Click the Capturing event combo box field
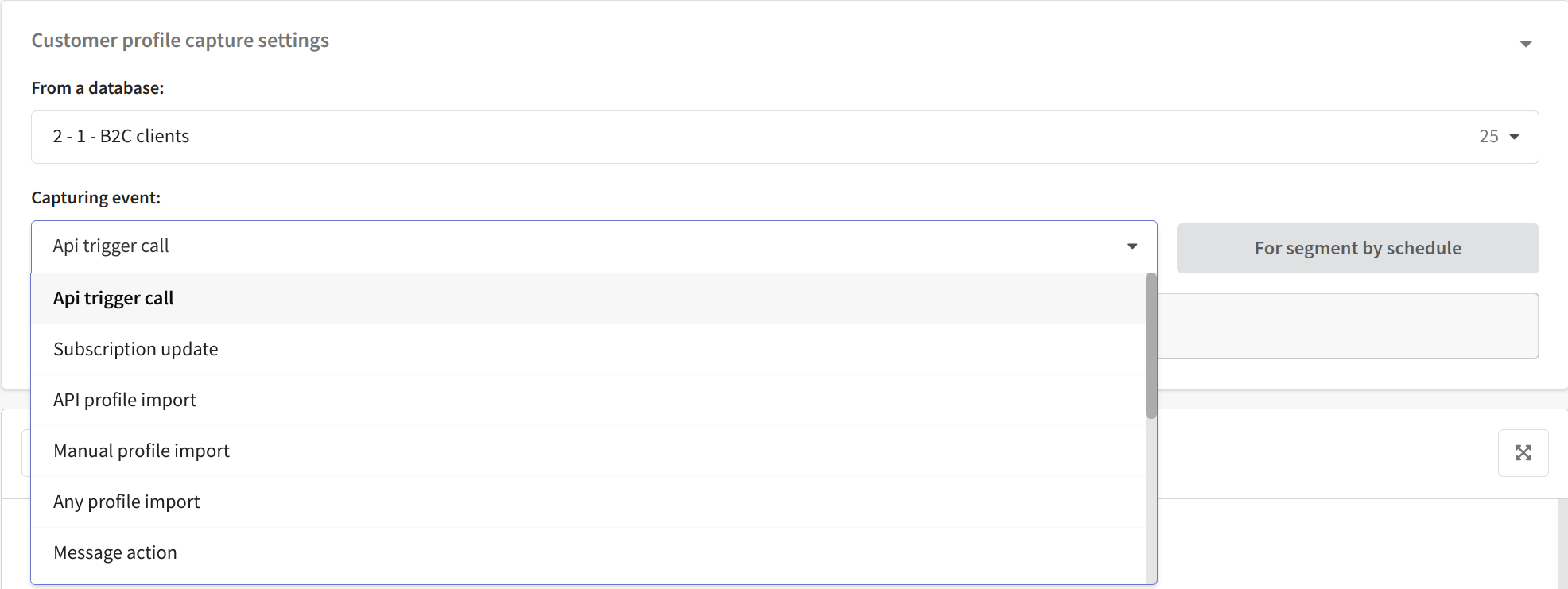The height and width of the screenshot is (589, 1568). (x=594, y=246)
